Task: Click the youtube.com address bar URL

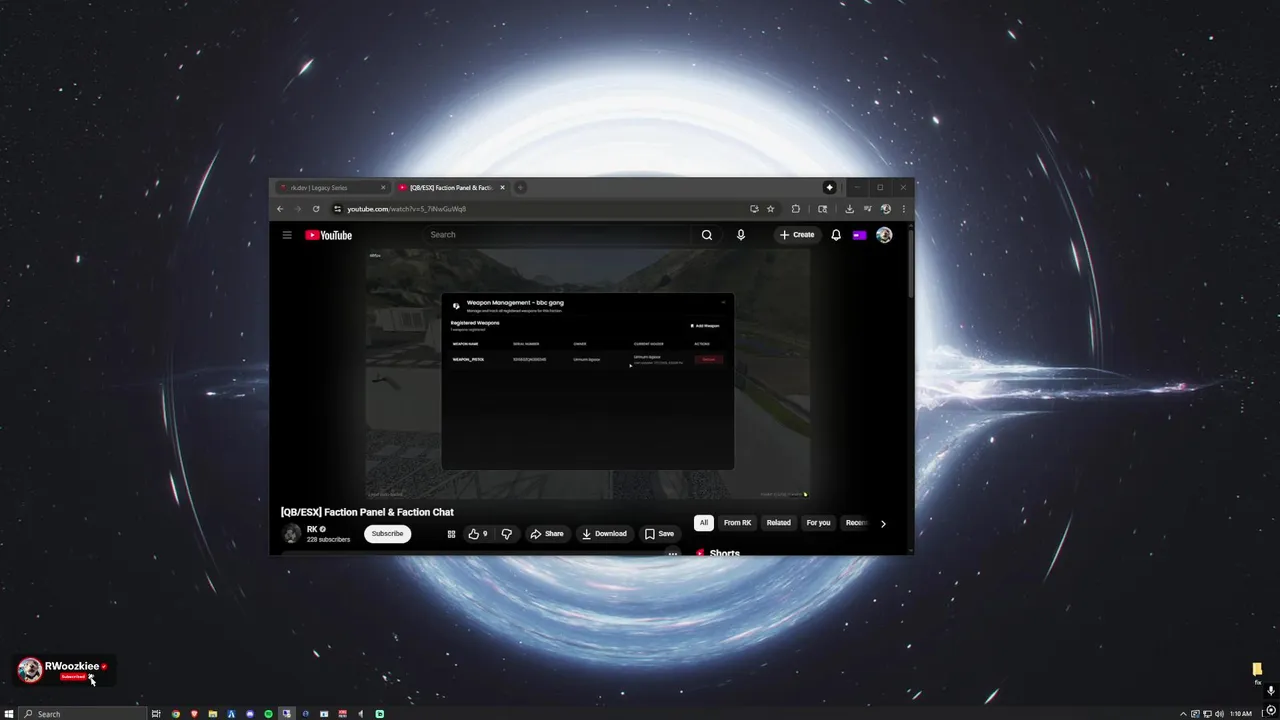Action: point(407,209)
